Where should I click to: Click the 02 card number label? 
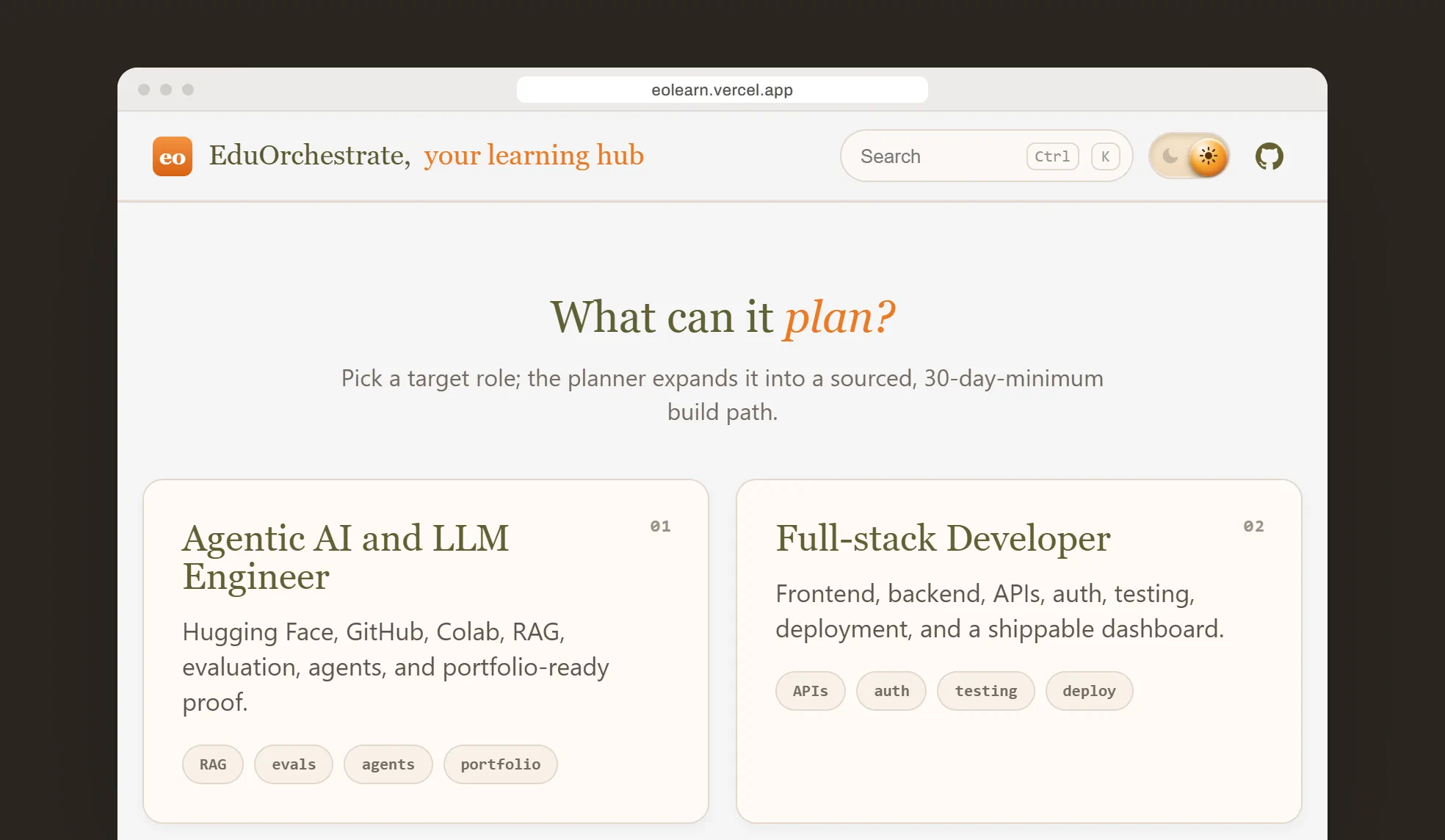1253,526
